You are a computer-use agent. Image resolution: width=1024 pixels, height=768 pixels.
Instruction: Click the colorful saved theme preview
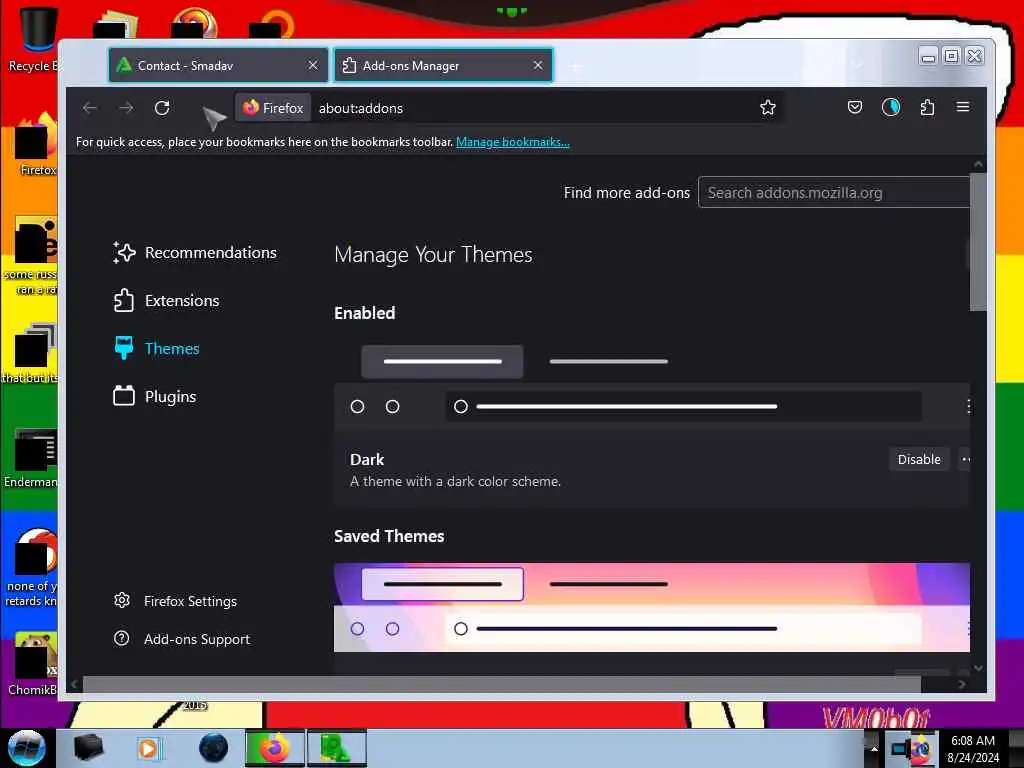click(652, 607)
